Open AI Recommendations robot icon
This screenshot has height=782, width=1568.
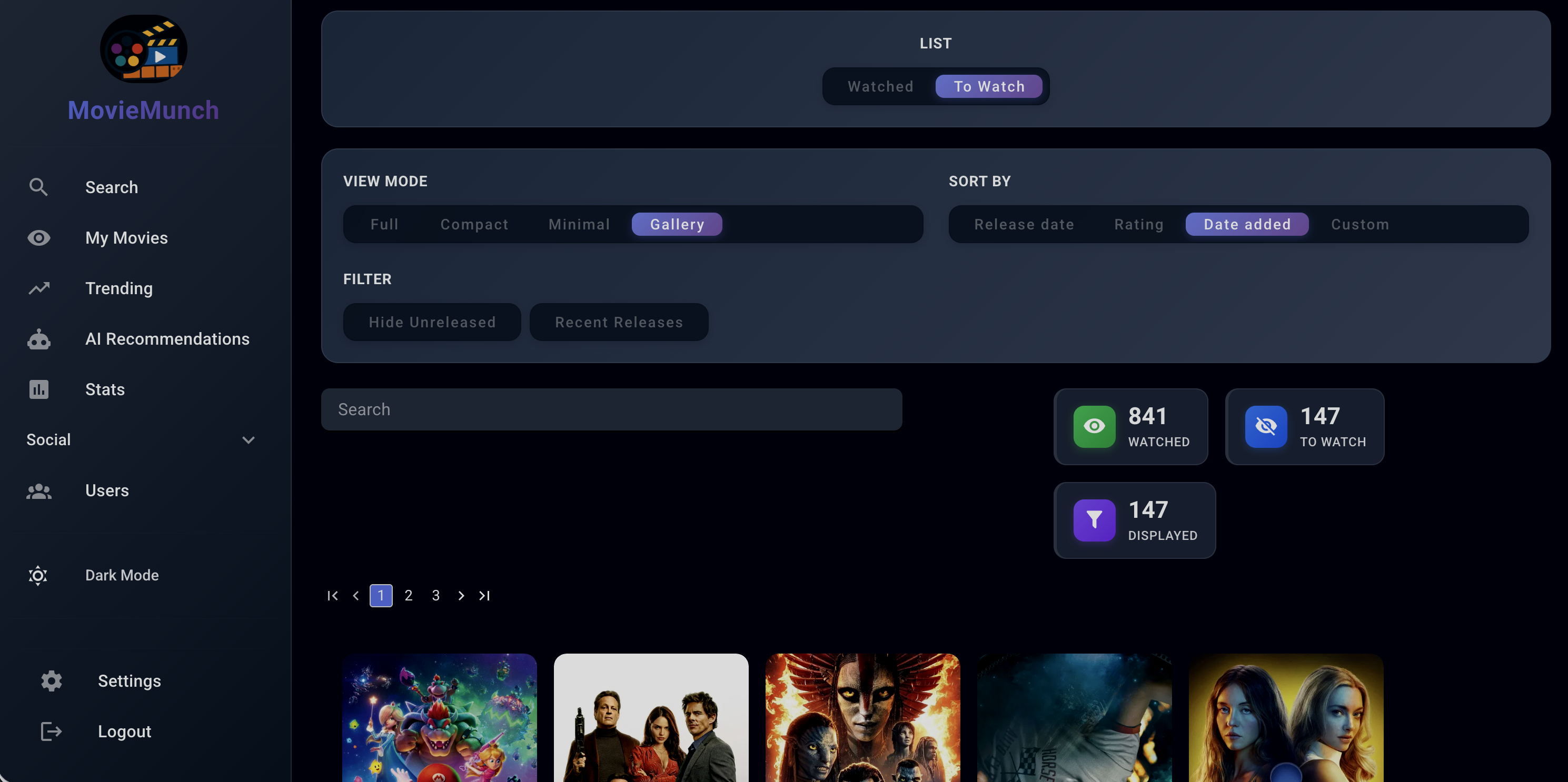pyautogui.click(x=38, y=339)
